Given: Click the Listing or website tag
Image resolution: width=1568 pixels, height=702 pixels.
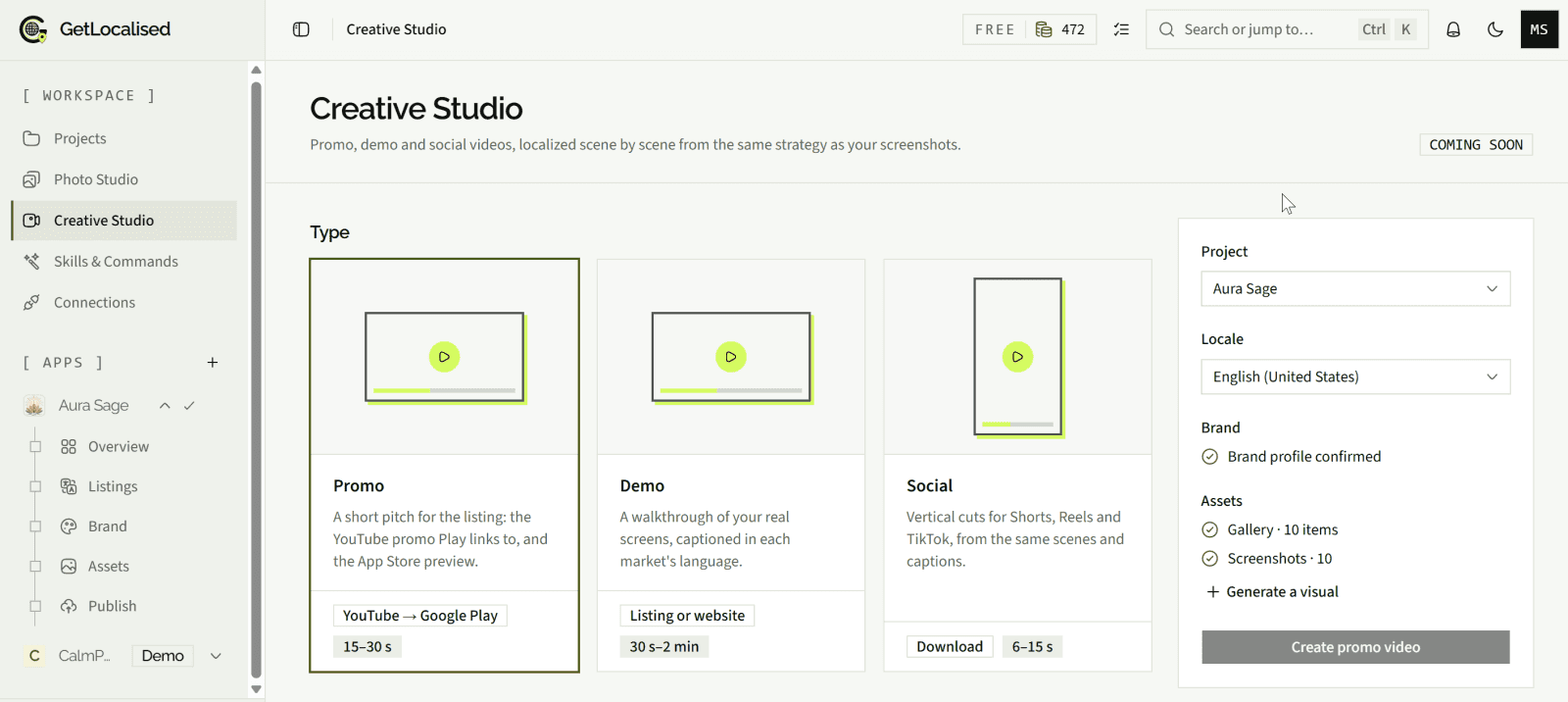Looking at the screenshot, I should tap(687, 616).
